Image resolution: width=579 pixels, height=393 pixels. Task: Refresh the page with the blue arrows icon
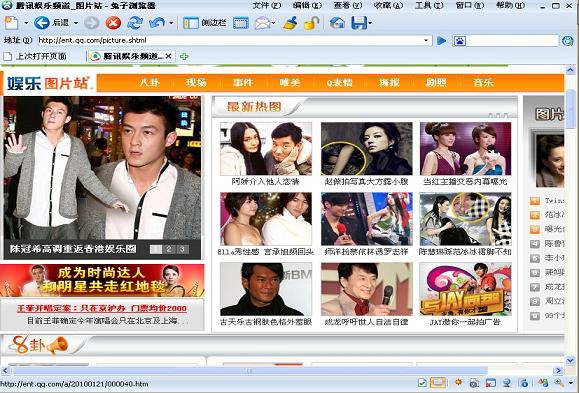[x=135, y=23]
